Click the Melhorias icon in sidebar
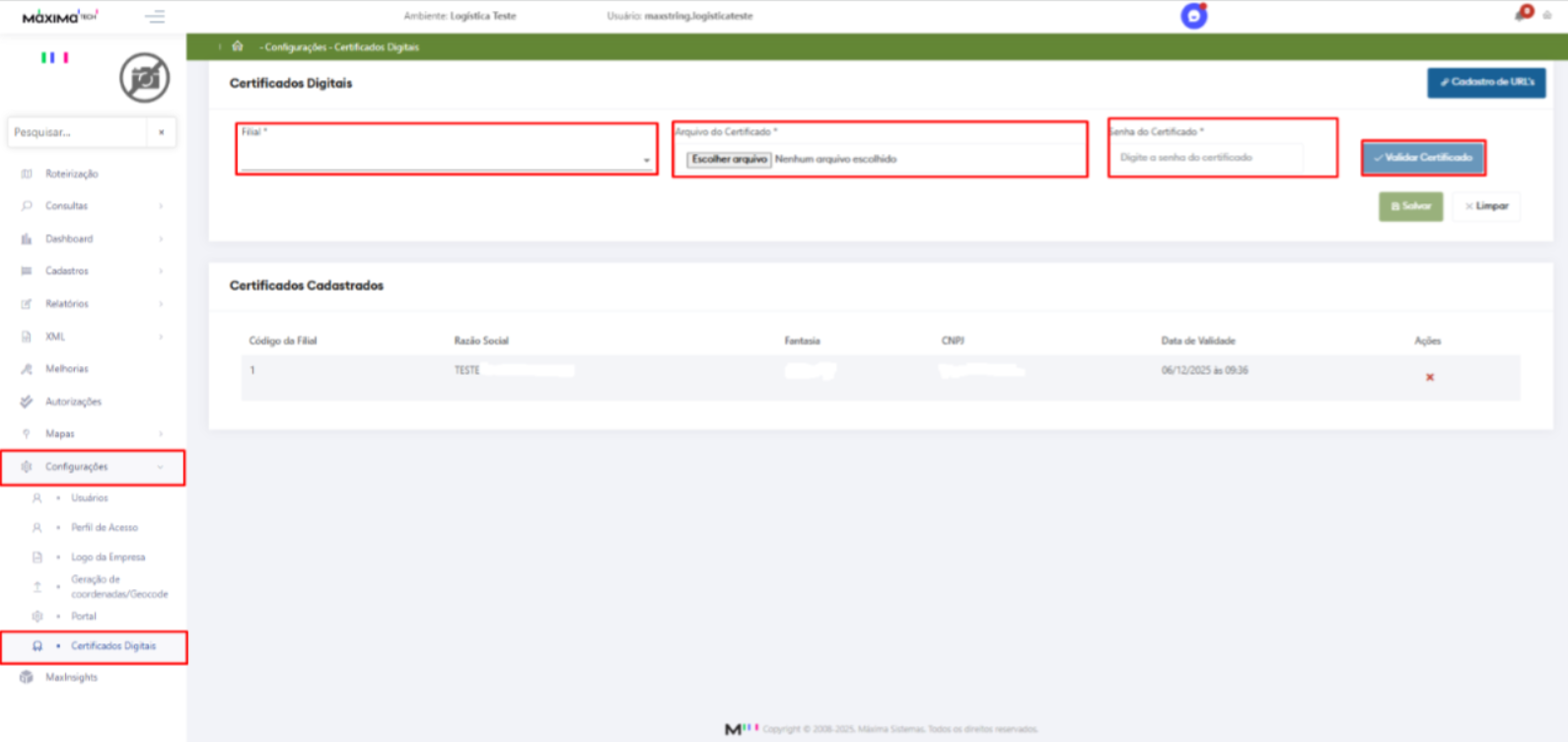1568x742 pixels. click(27, 369)
